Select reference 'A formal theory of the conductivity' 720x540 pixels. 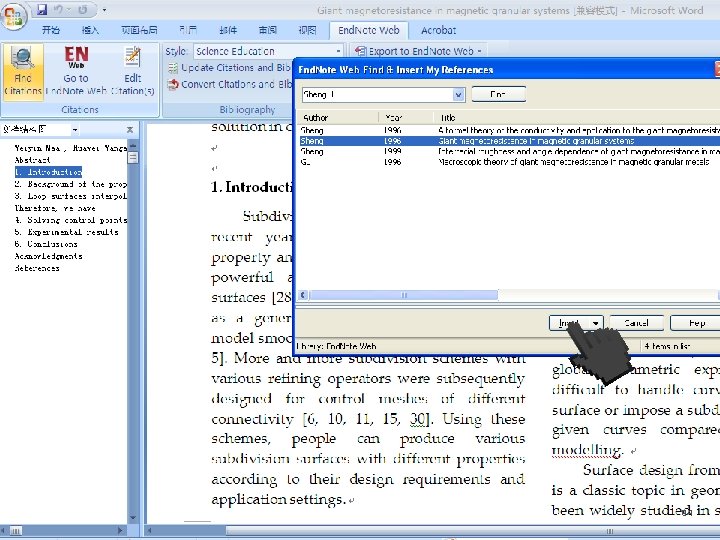pos(509,130)
